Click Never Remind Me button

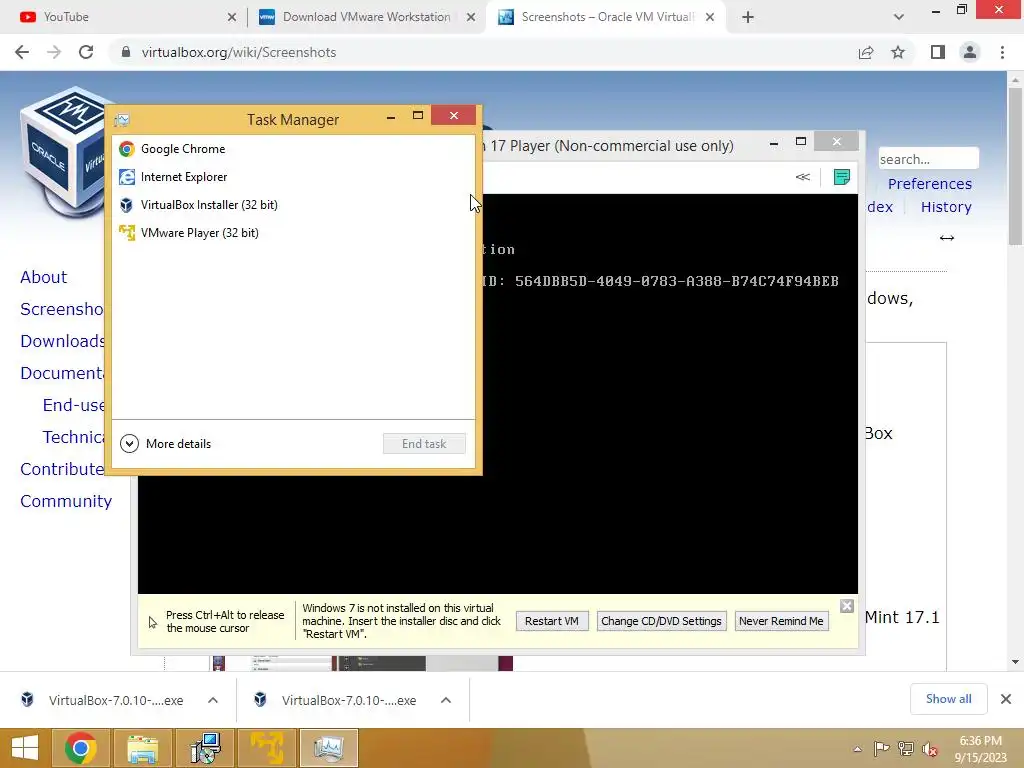[x=781, y=621]
